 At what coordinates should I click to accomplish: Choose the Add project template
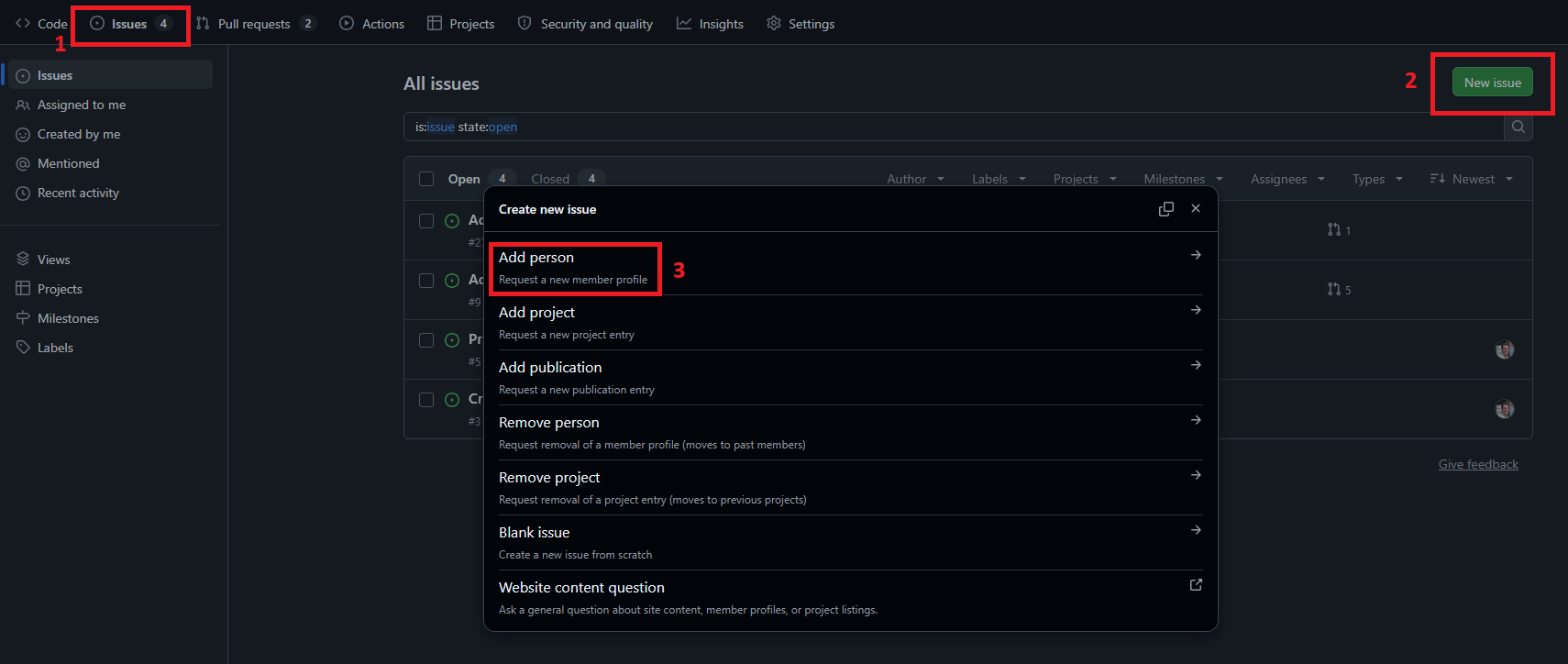click(850, 323)
